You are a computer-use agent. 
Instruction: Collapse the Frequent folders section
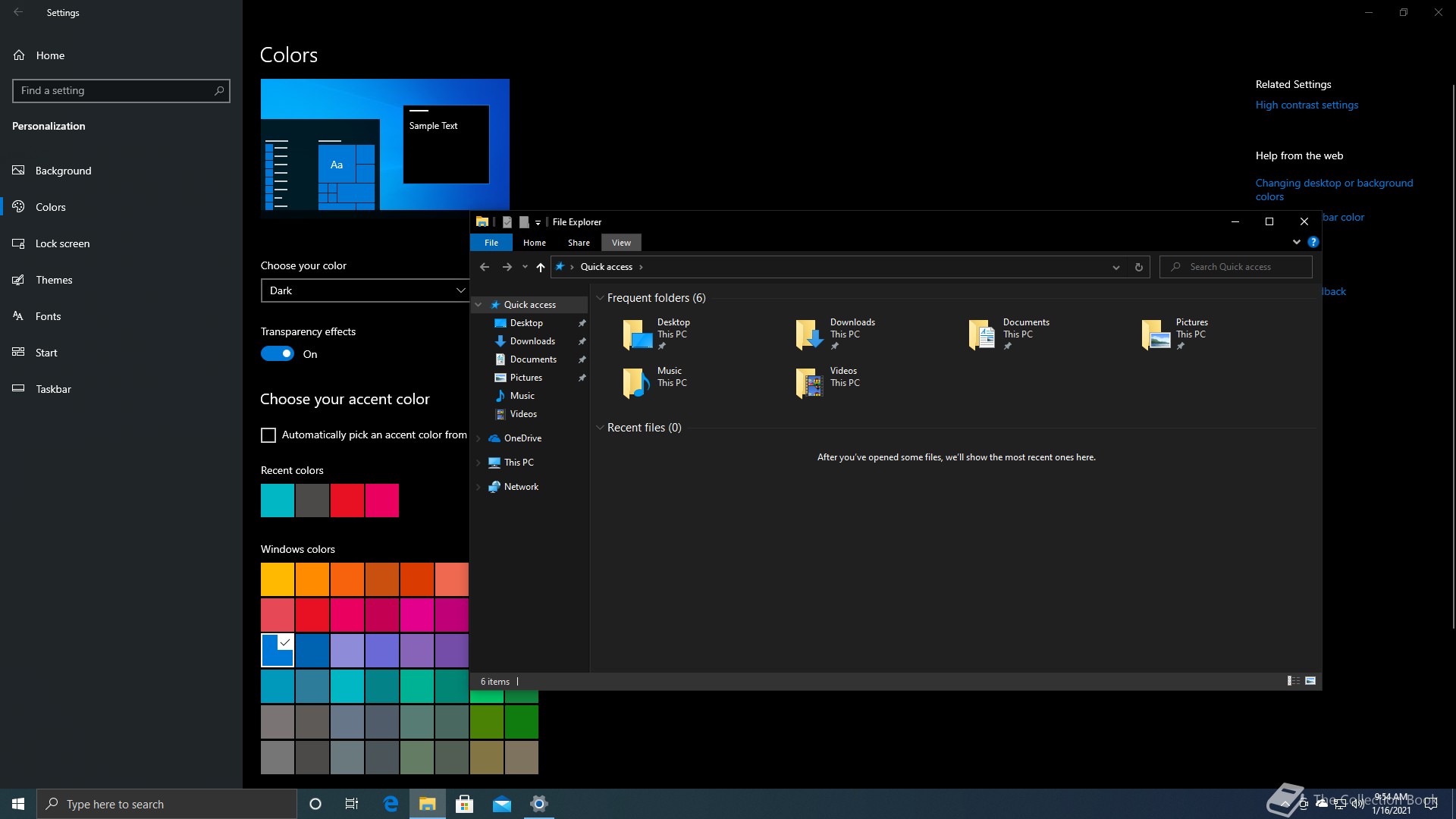tap(600, 298)
